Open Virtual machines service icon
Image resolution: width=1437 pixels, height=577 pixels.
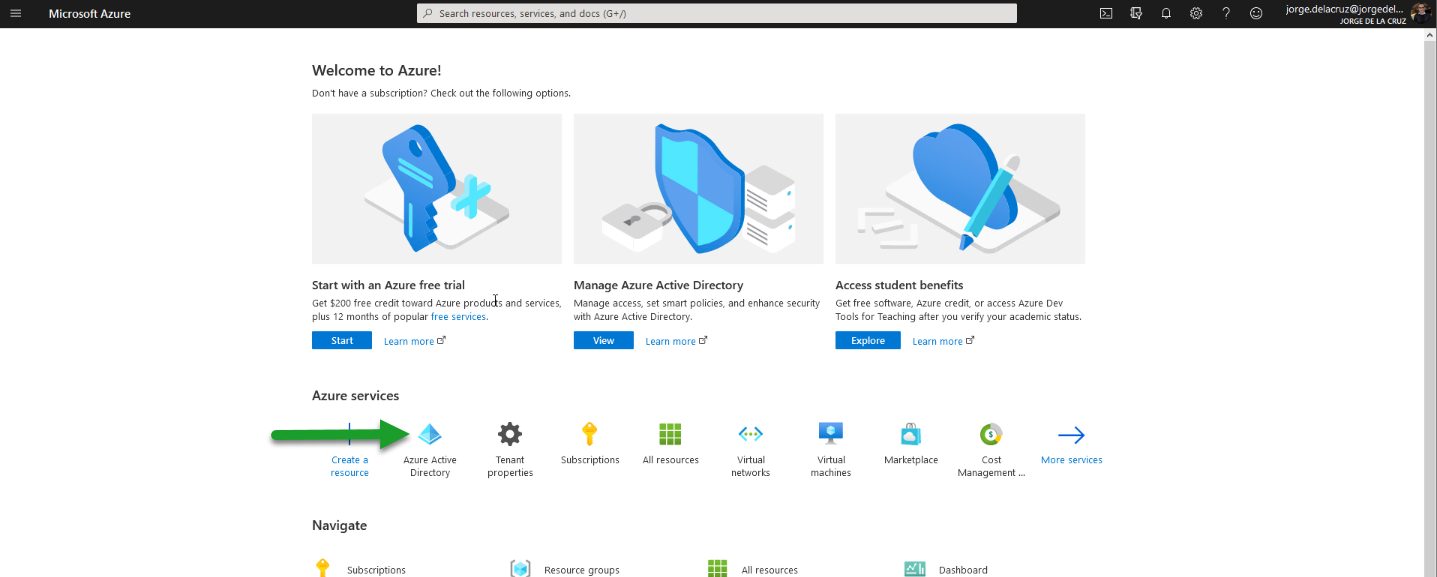click(x=831, y=434)
